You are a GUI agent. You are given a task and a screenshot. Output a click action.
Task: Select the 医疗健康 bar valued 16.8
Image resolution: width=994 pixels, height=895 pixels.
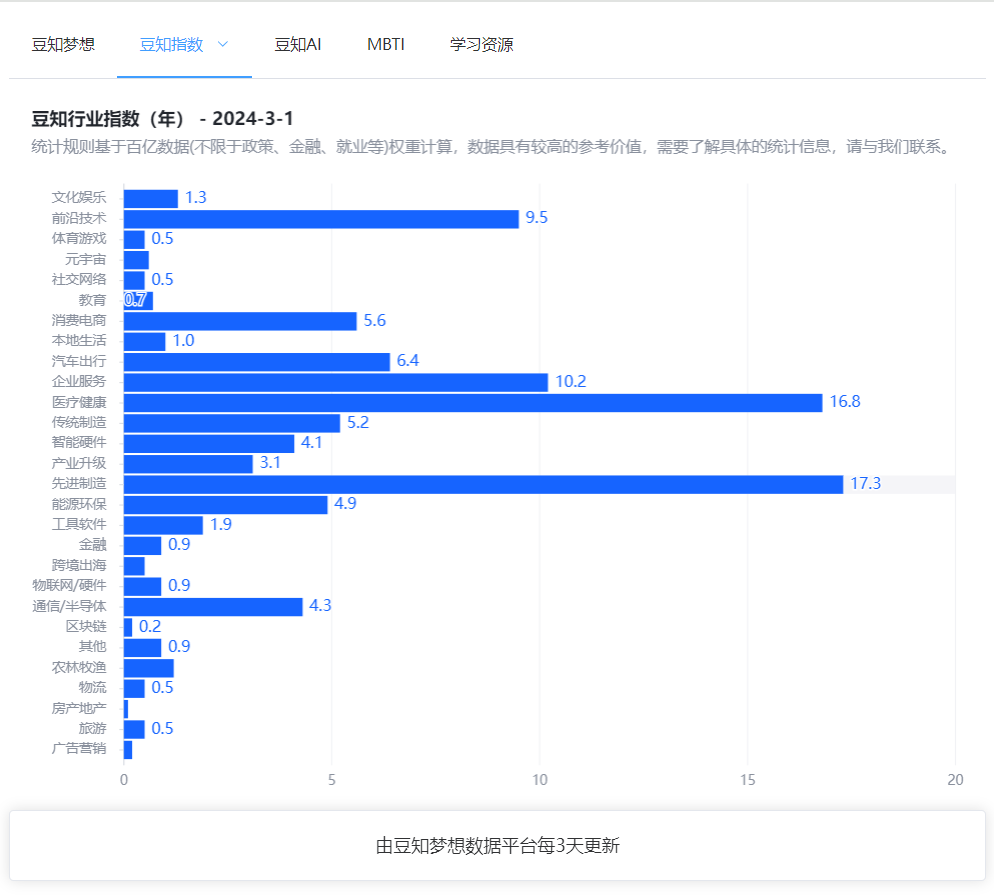click(x=472, y=402)
